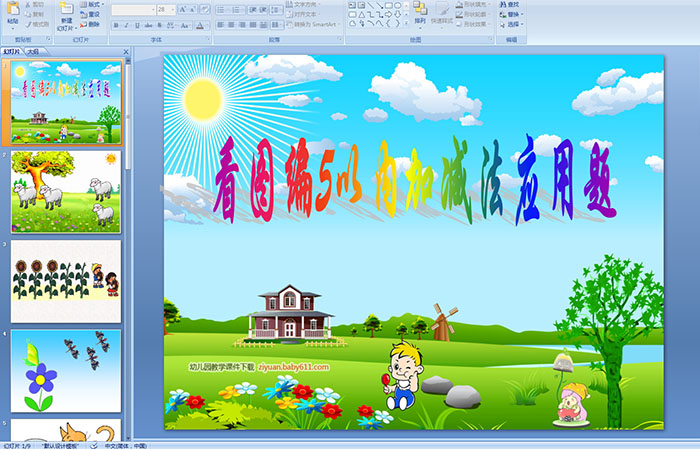The height and width of the screenshot is (449, 700).
Task: Select slide 2 thumbnail with sheep
Action: (x=66, y=191)
